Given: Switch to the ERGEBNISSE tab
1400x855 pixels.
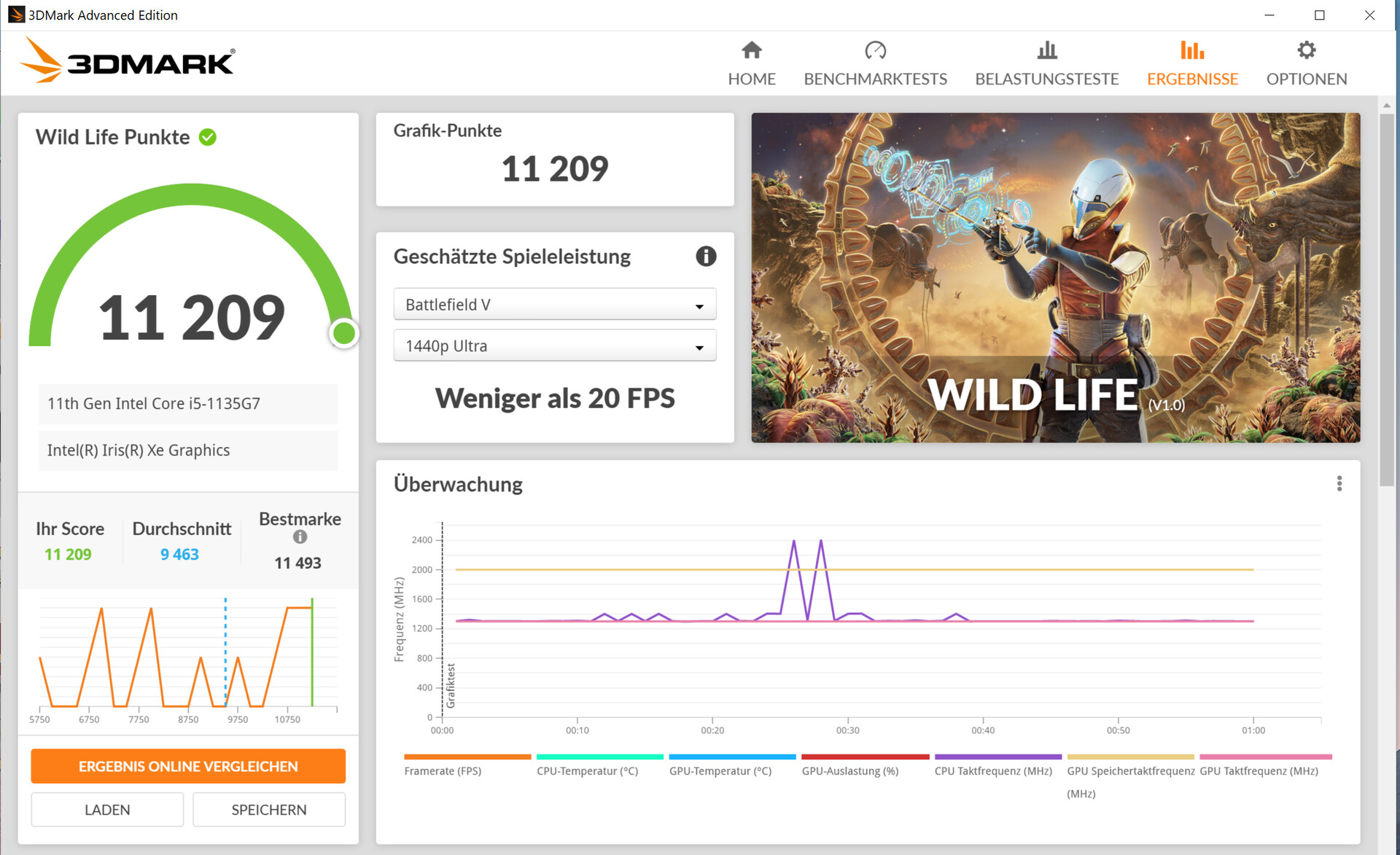Looking at the screenshot, I should click(x=1192, y=79).
